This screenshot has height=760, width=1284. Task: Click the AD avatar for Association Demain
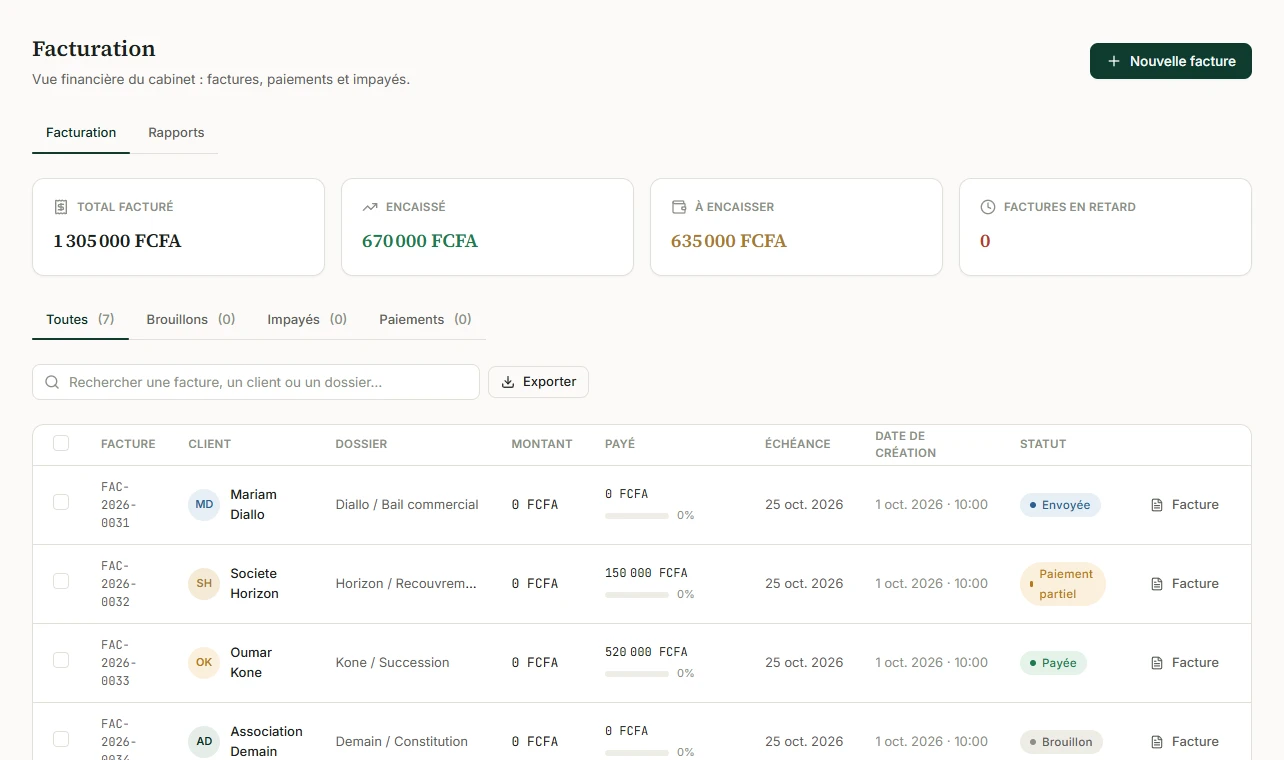point(204,741)
